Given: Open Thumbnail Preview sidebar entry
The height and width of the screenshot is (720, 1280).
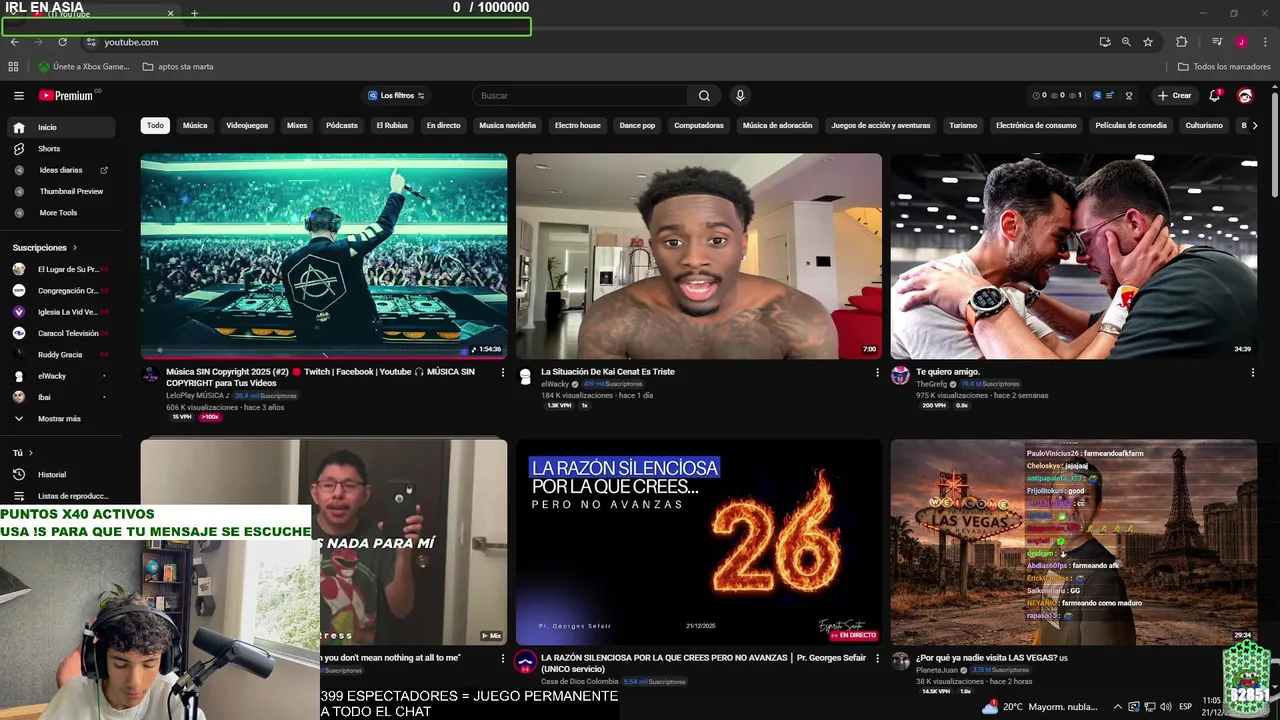Looking at the screenshot, I should pyautogui.click(x=61, y=191).
